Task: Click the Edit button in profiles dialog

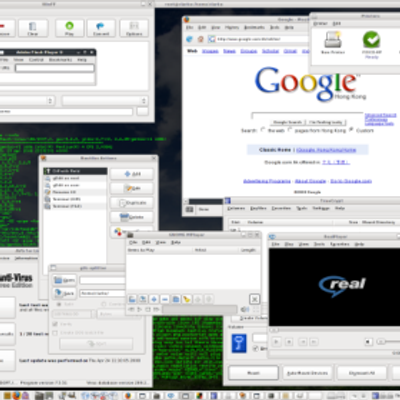Action: (132, 188)
